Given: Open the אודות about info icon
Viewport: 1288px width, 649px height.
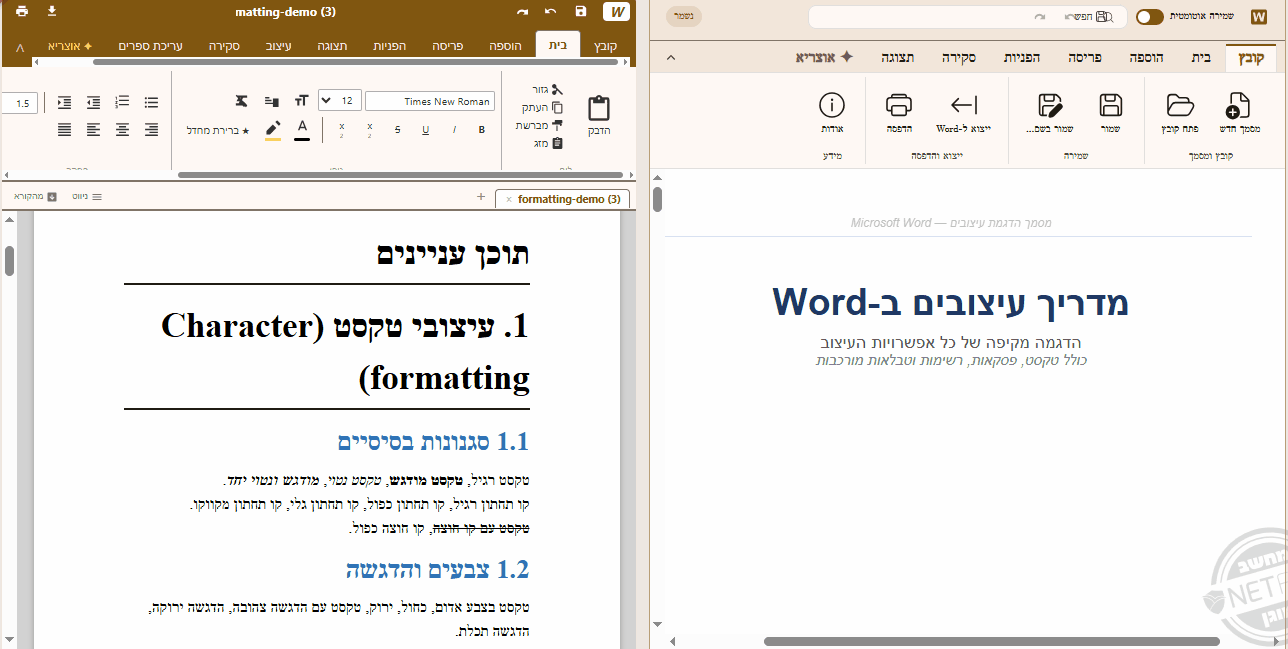Looking at the screenshot, I should coord(832,114).
